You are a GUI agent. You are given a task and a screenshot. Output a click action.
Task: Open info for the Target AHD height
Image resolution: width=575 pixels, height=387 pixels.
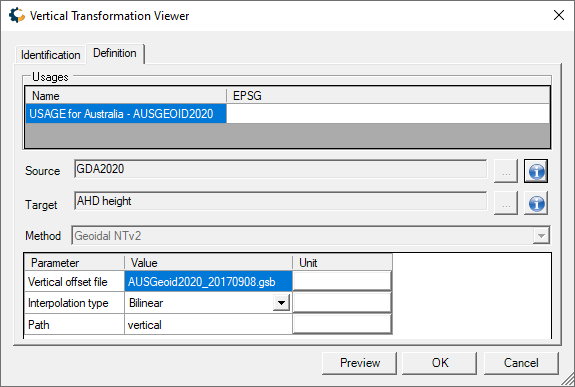coord(536,203)
